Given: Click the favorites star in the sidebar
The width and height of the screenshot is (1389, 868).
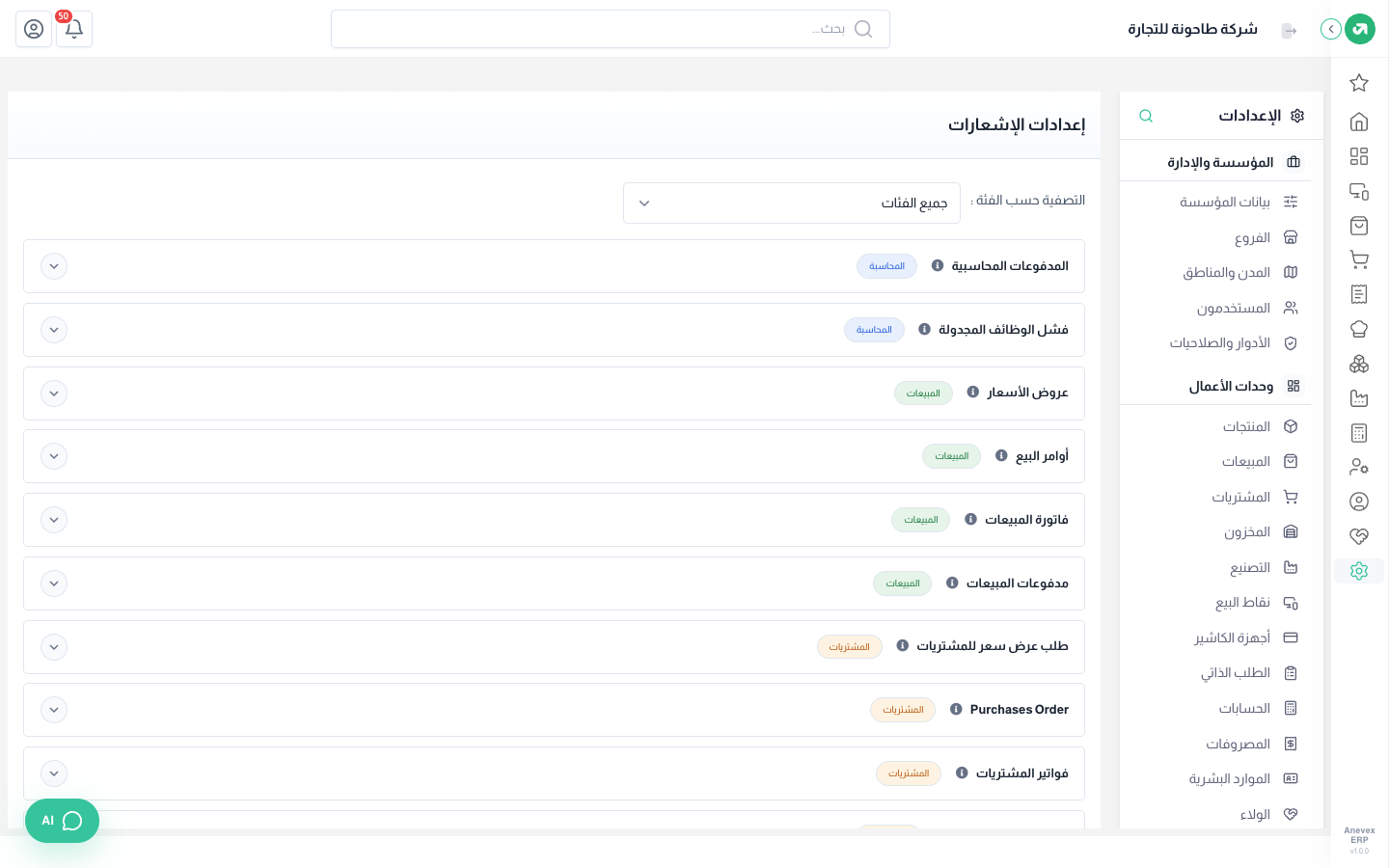Looking at the screenshot, I should pos(1359,83).
